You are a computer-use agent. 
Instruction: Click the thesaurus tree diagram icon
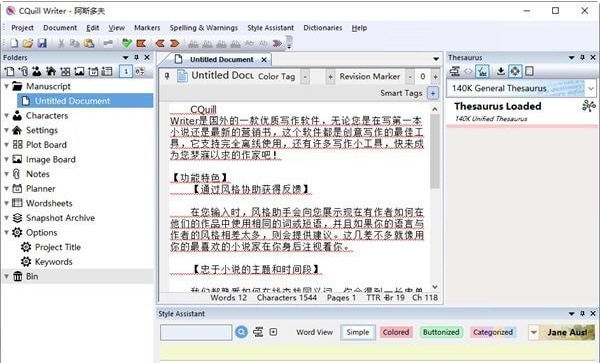click(x=588, y=105)
